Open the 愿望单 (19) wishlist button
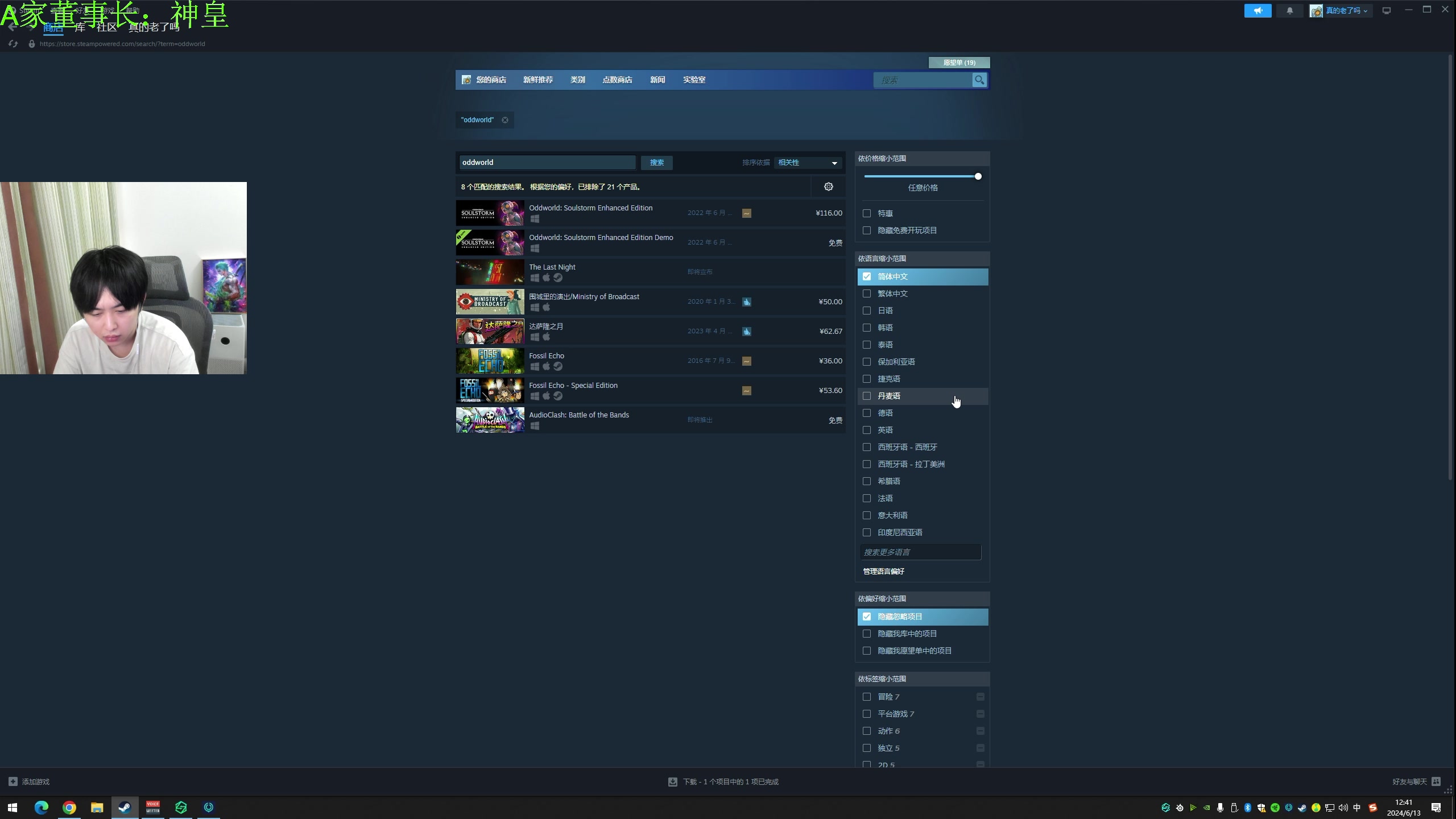The image size is (1456, 819). tap(959, 63)
